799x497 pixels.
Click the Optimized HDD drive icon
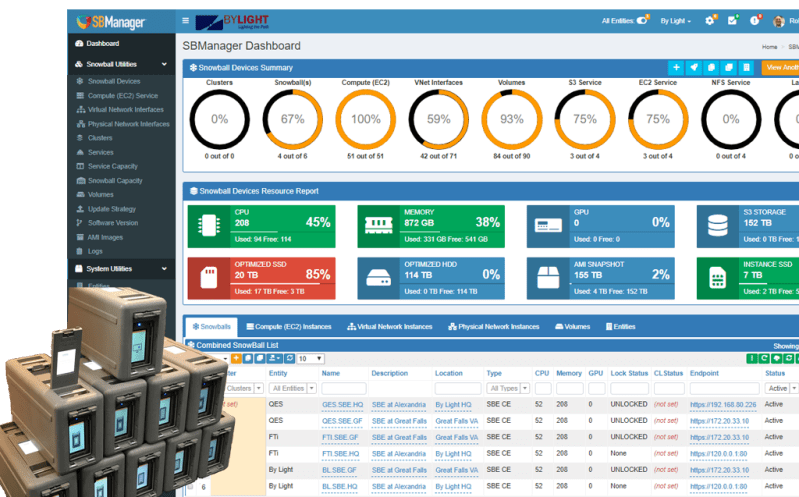pyautogui.click(x=378, y=278)
